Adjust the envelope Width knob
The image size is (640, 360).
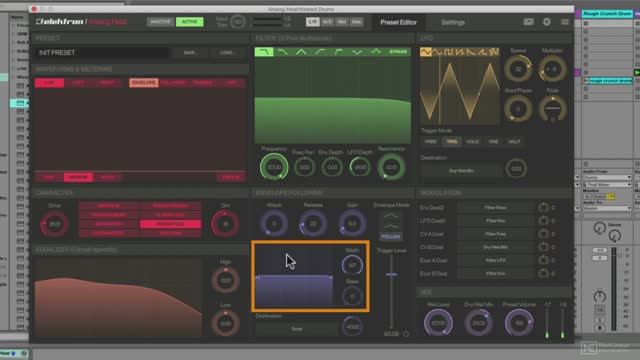tap(352, 265)
